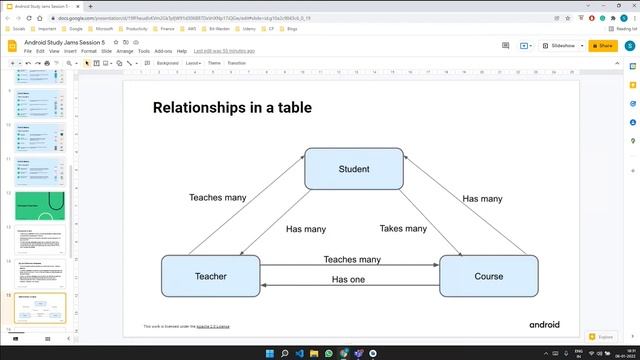Bookmark this tab with the star icon
The image size is (640, 360).
[x=567, y=18]
